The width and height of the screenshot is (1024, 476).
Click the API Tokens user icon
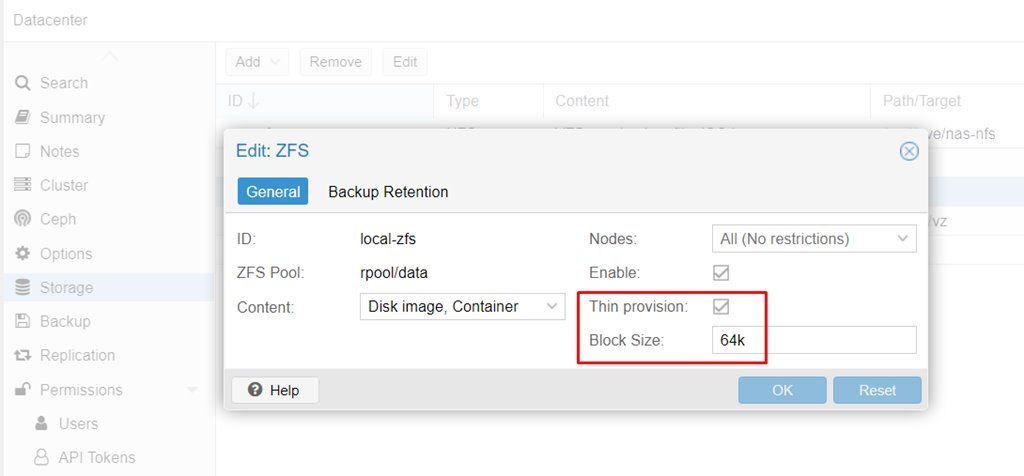click(42, 457)
